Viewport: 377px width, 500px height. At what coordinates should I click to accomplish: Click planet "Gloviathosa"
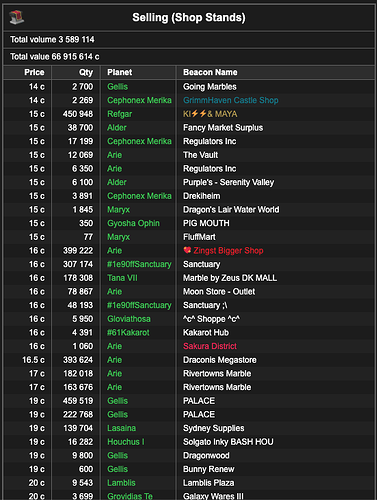tap(129, 319)
